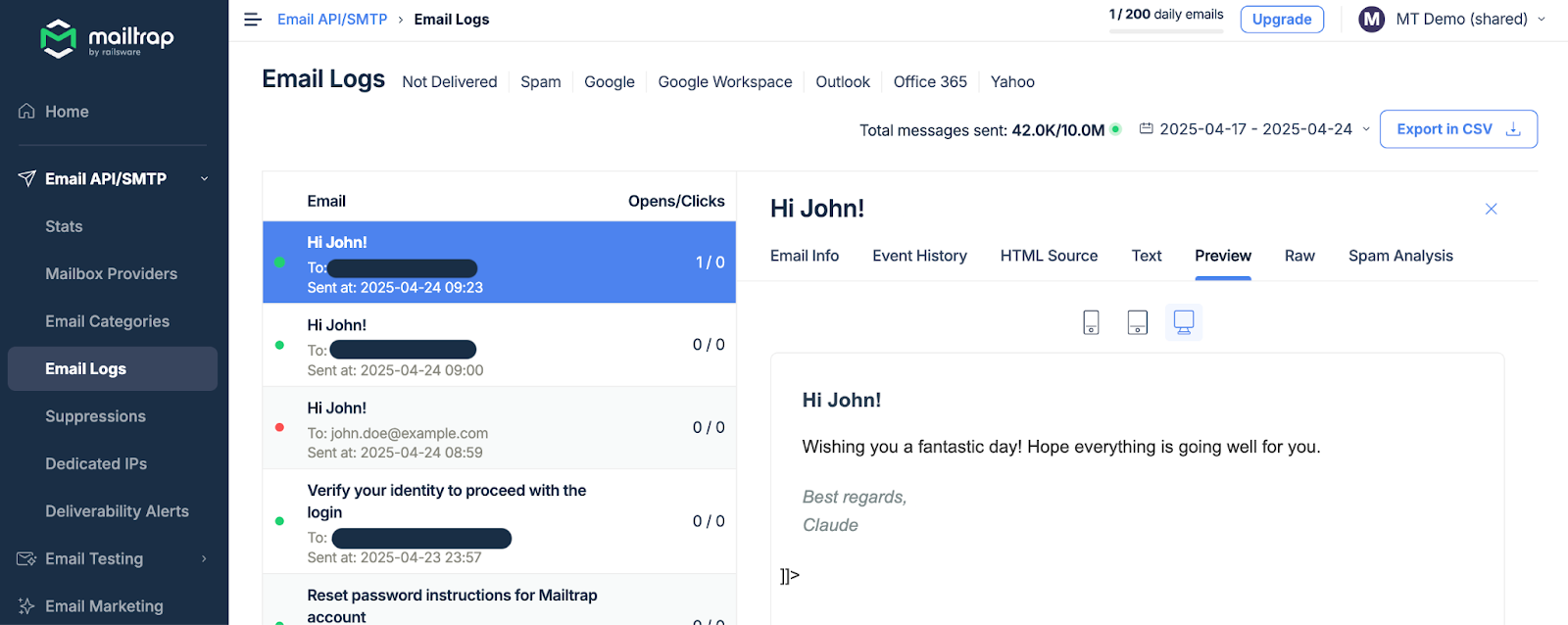Switch to the Spam Analysis tab
This screenshot has width=1568, height=625.
(x=1399, y=256)
